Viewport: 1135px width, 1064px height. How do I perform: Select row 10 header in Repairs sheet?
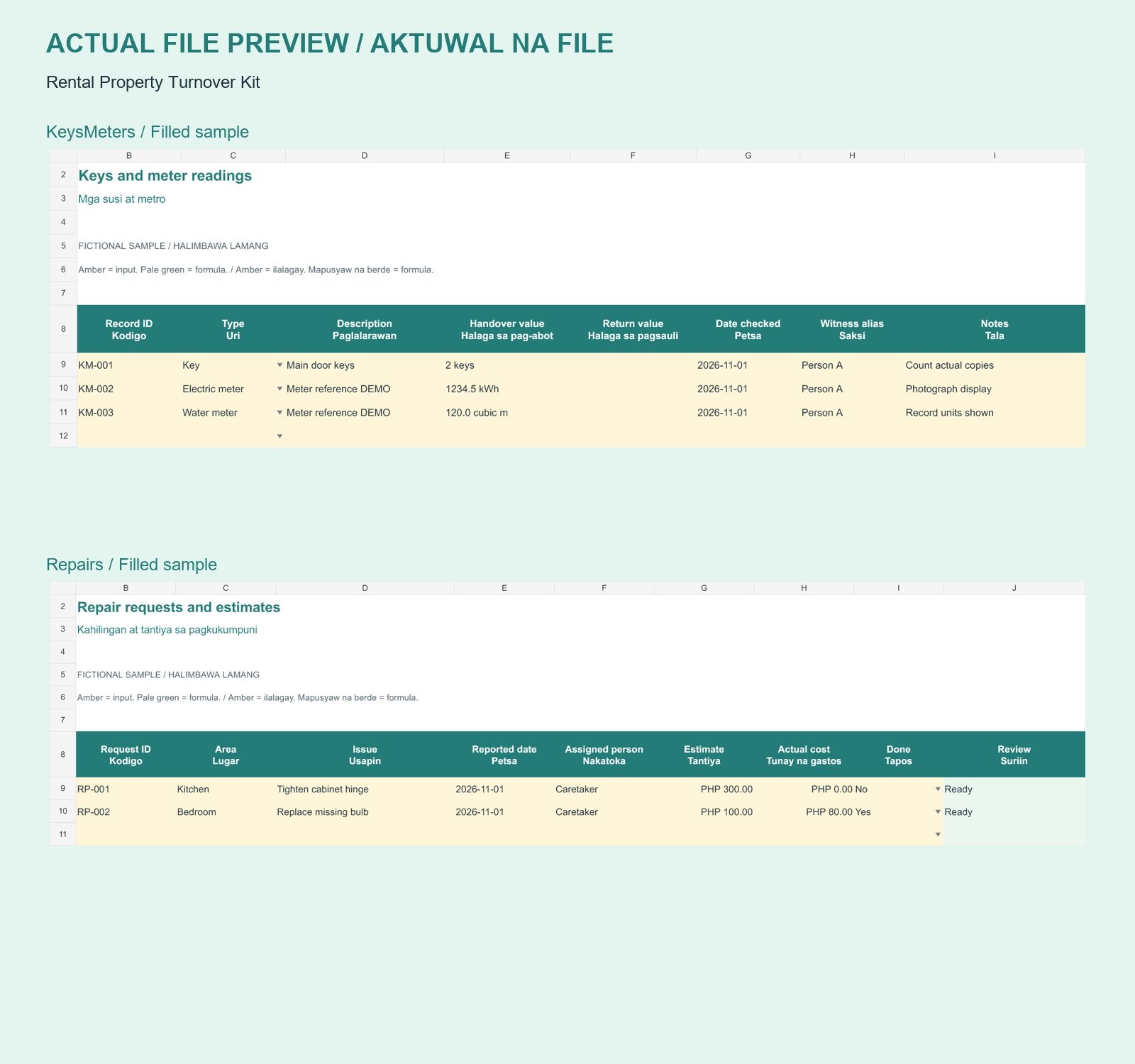(x=62, y=811)
